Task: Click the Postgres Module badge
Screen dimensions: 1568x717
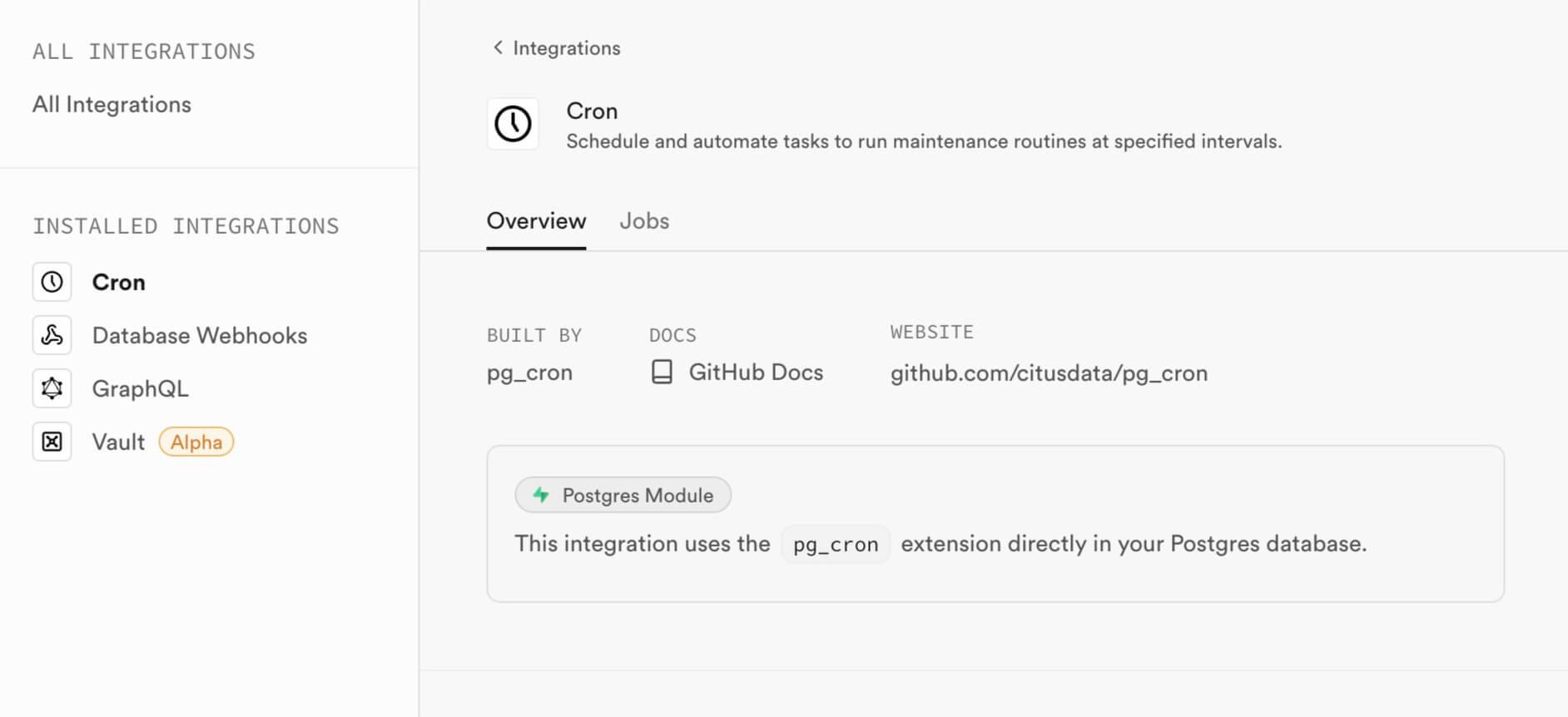Action: pos(623,495)
